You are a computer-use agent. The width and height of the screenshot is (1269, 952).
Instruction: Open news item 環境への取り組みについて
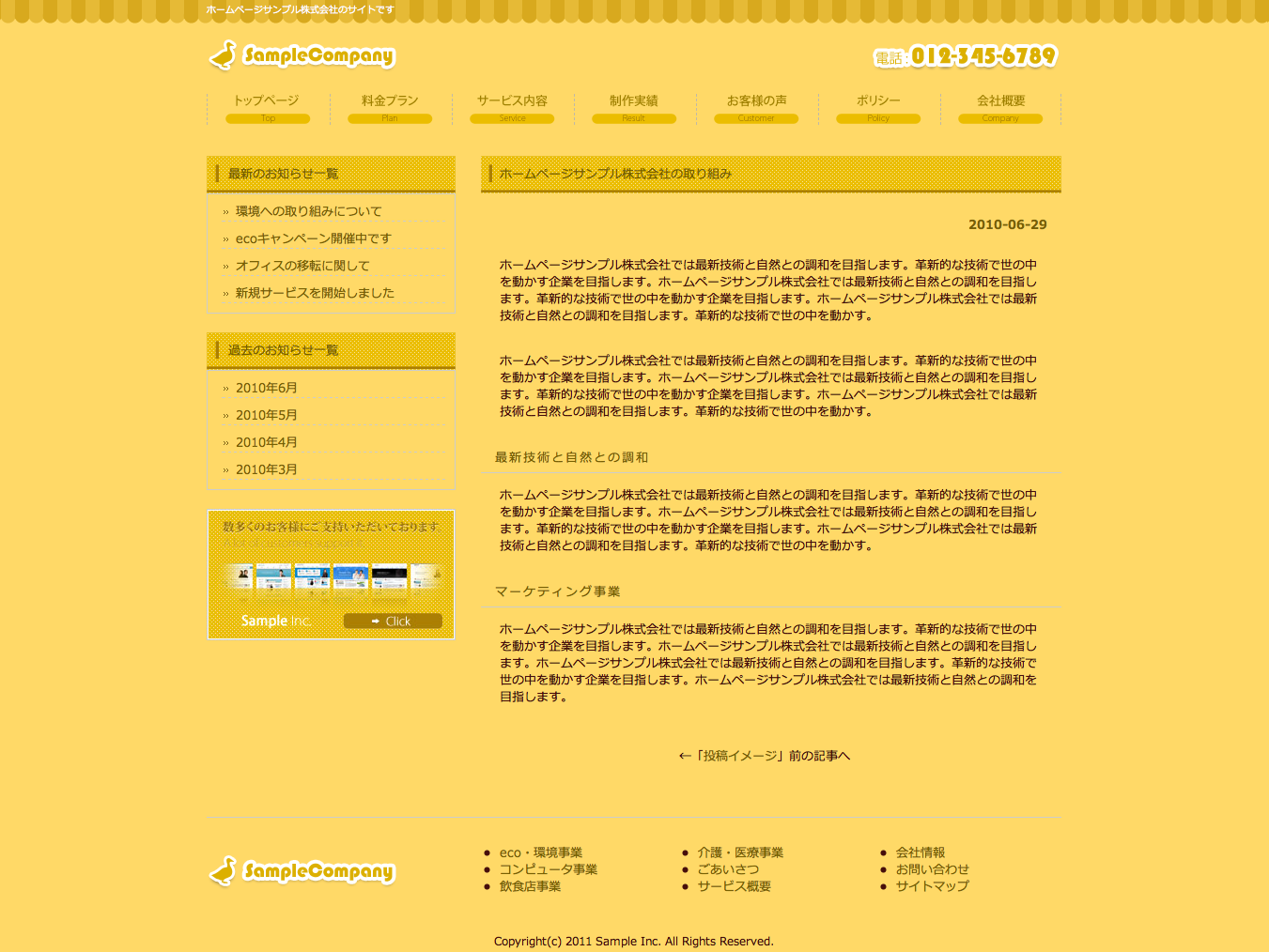pos(308,211)
